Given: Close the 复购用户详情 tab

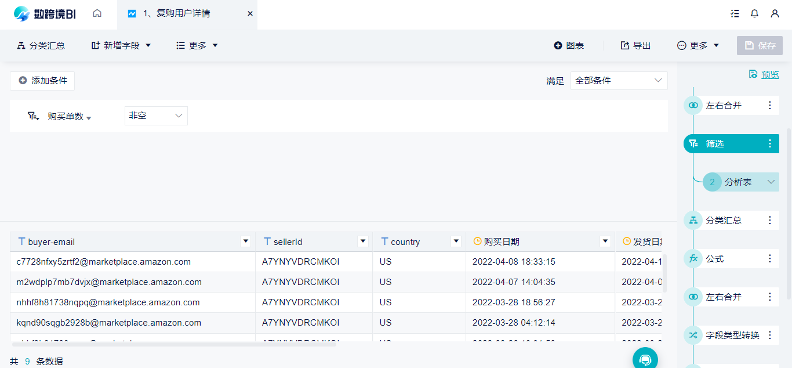Looking at the screenshot, I should pyautogui.click(x=250, y=14).
